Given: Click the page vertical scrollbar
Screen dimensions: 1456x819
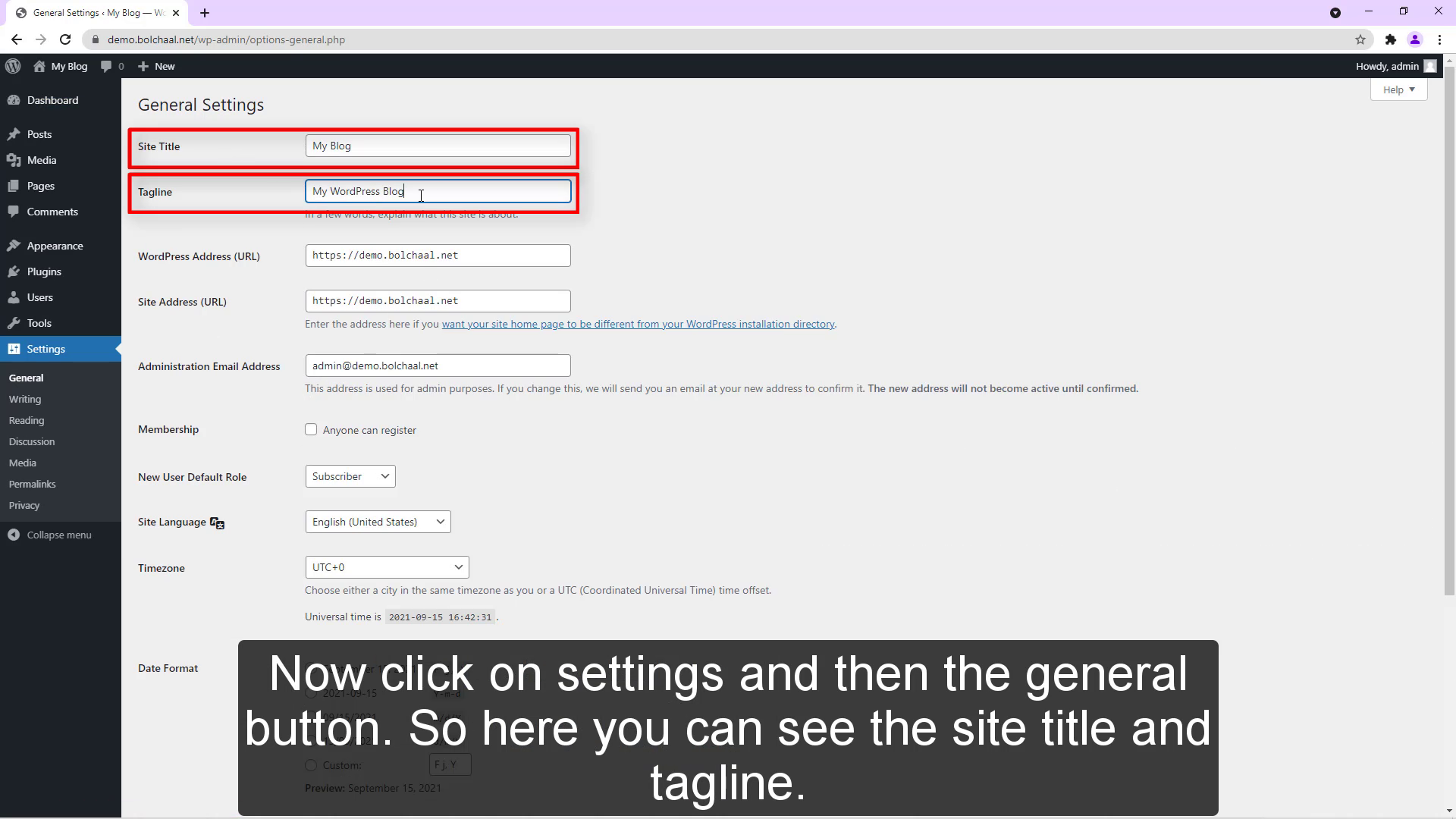Looking at the screenshot, I should (x=1449, y=330).
